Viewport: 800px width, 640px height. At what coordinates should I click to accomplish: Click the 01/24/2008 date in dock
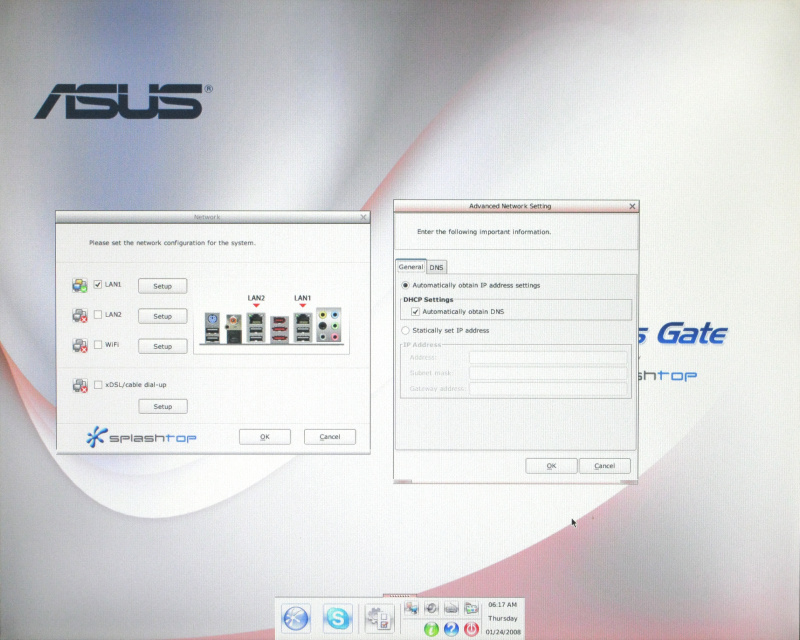point(503,632)
